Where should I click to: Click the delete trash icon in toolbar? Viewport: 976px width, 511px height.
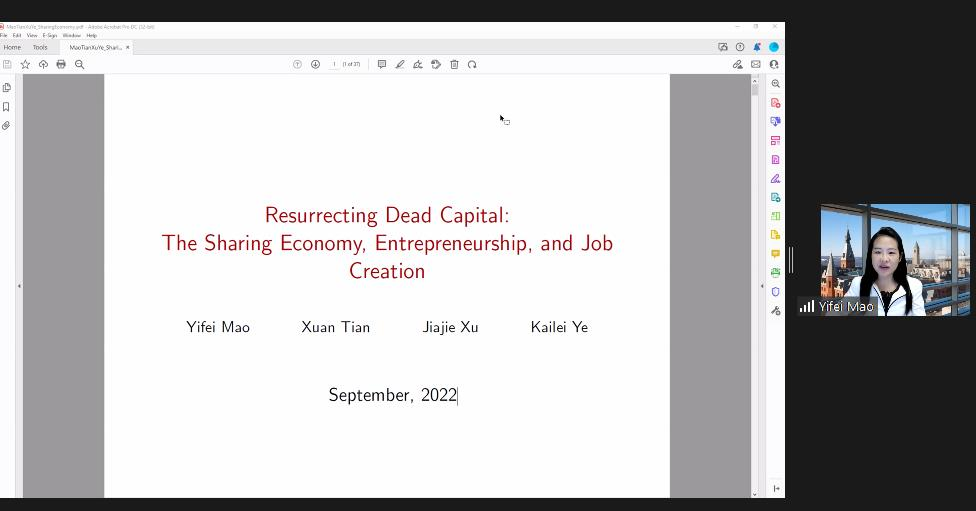(x=454, y=64)
